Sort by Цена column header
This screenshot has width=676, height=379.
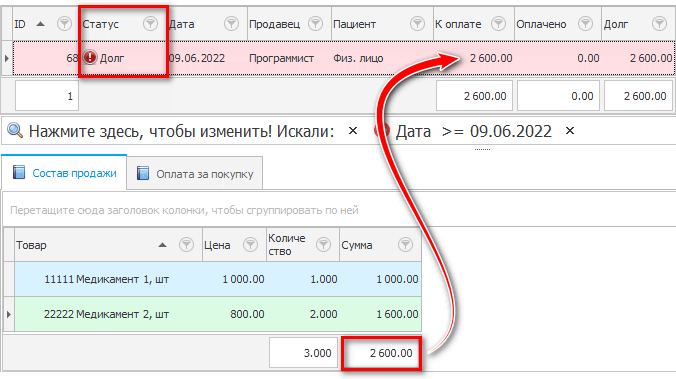click(x=217, y=245)
